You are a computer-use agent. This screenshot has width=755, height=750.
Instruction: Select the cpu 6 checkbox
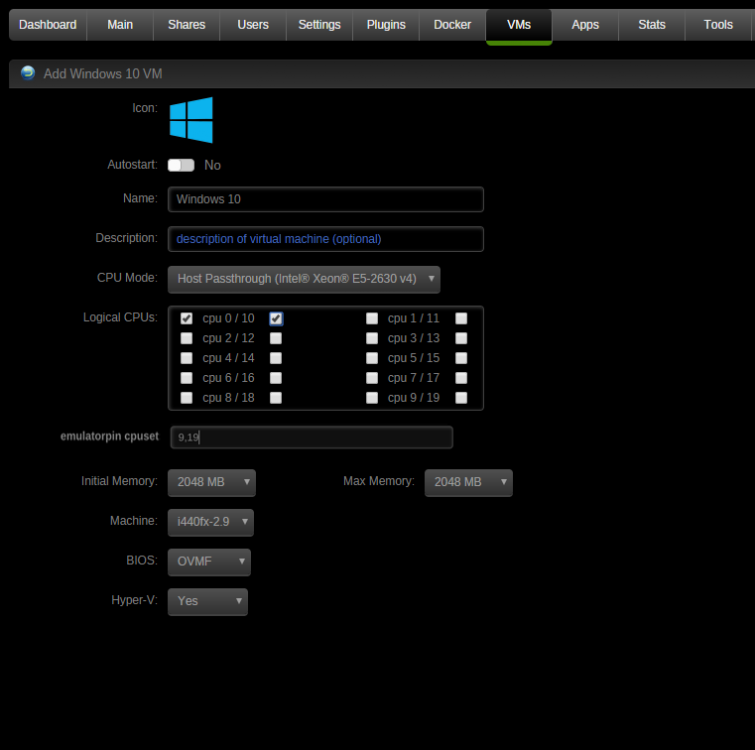point(186,378)
